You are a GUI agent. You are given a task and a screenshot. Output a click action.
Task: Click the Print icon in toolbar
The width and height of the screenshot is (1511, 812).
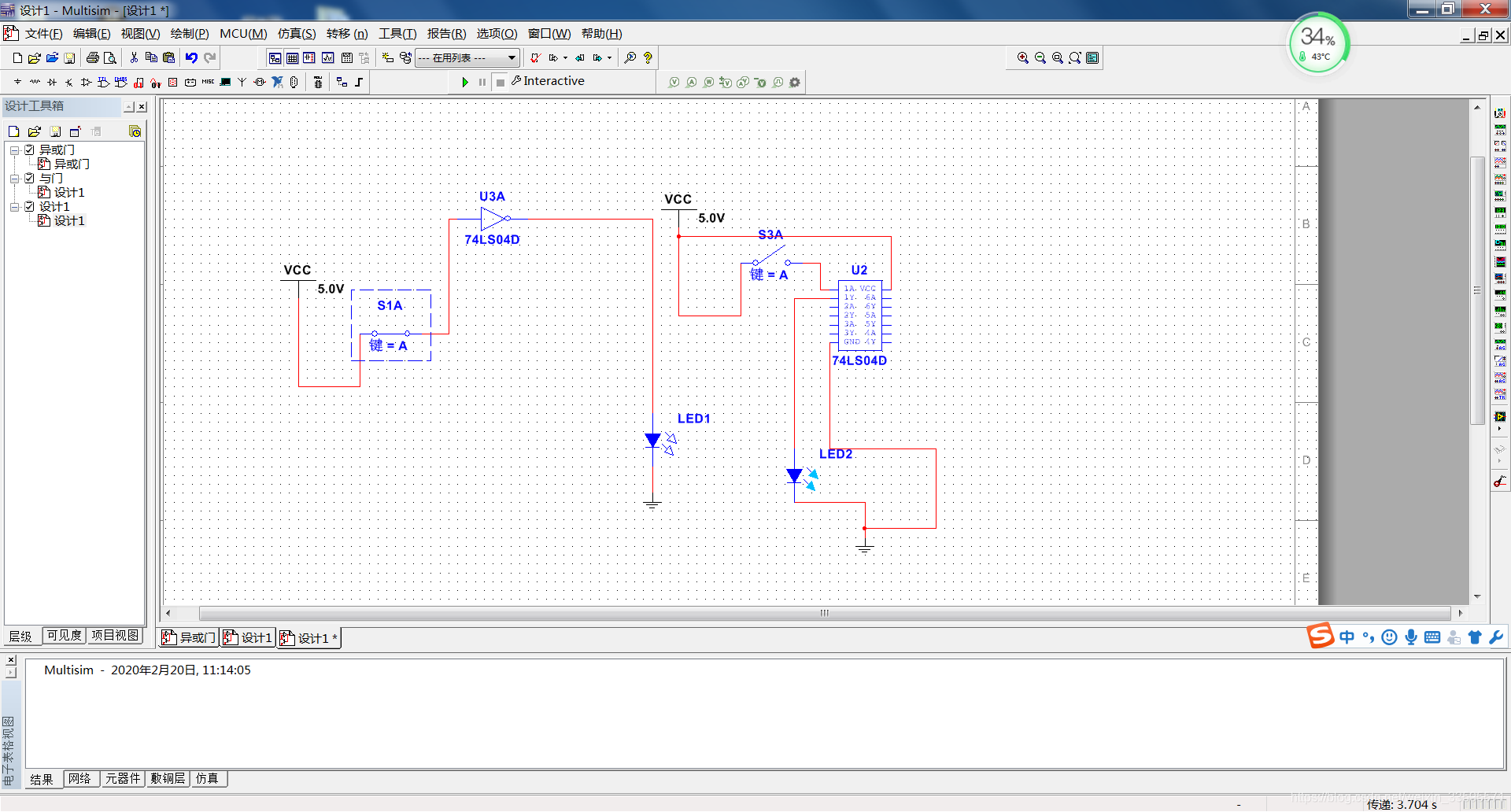click(x=93, y=57)
